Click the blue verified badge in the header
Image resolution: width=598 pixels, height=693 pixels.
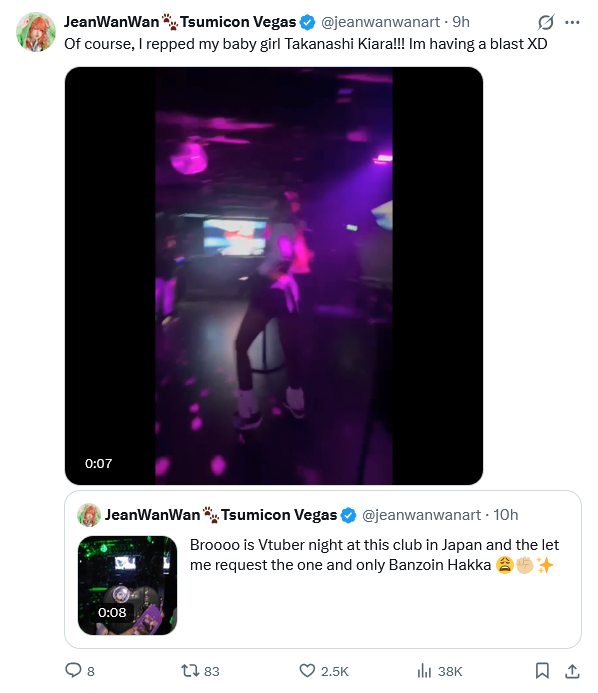[x=308, y=22]
